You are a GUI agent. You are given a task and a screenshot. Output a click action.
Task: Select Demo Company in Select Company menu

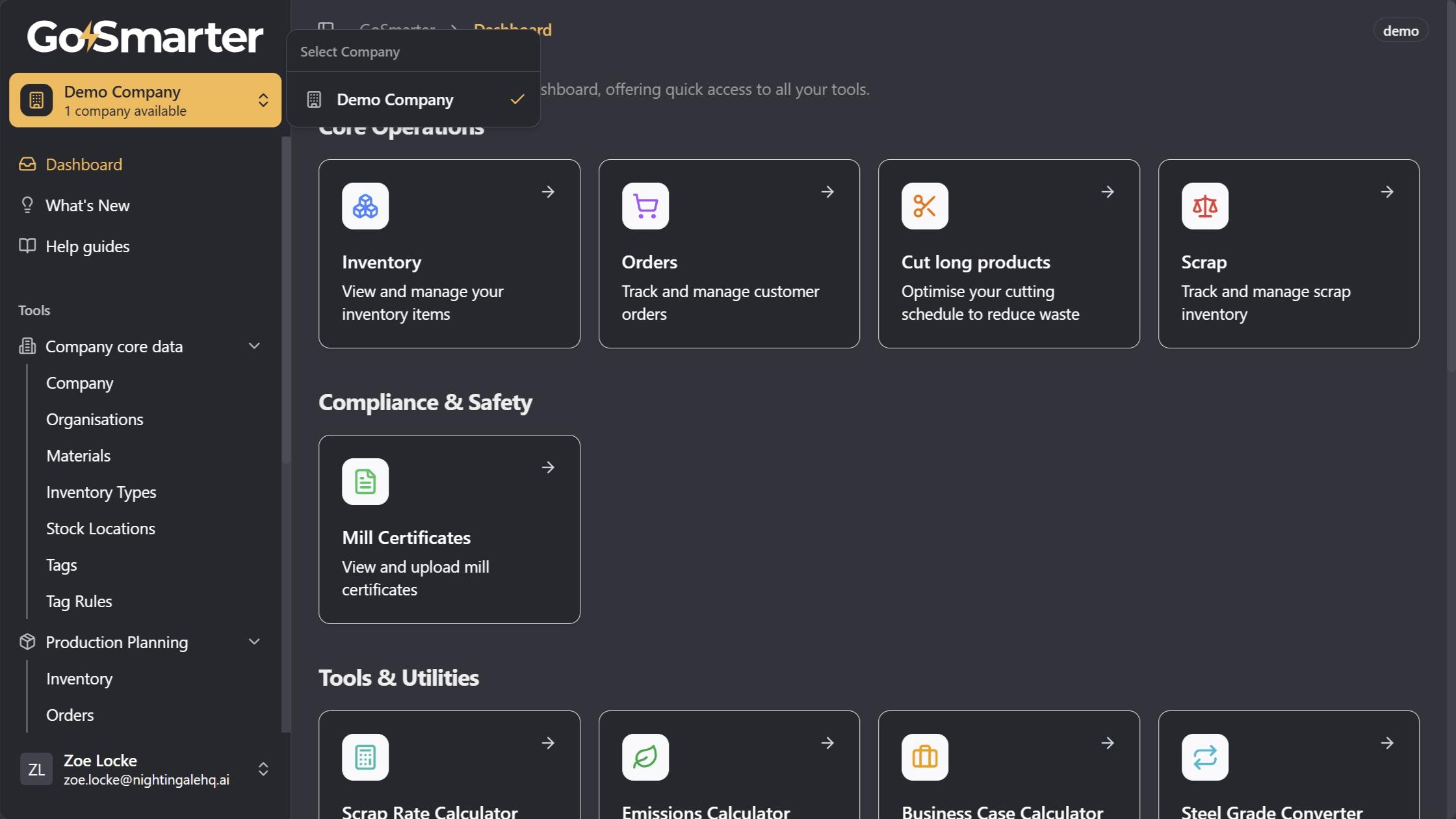coord(413,99)
